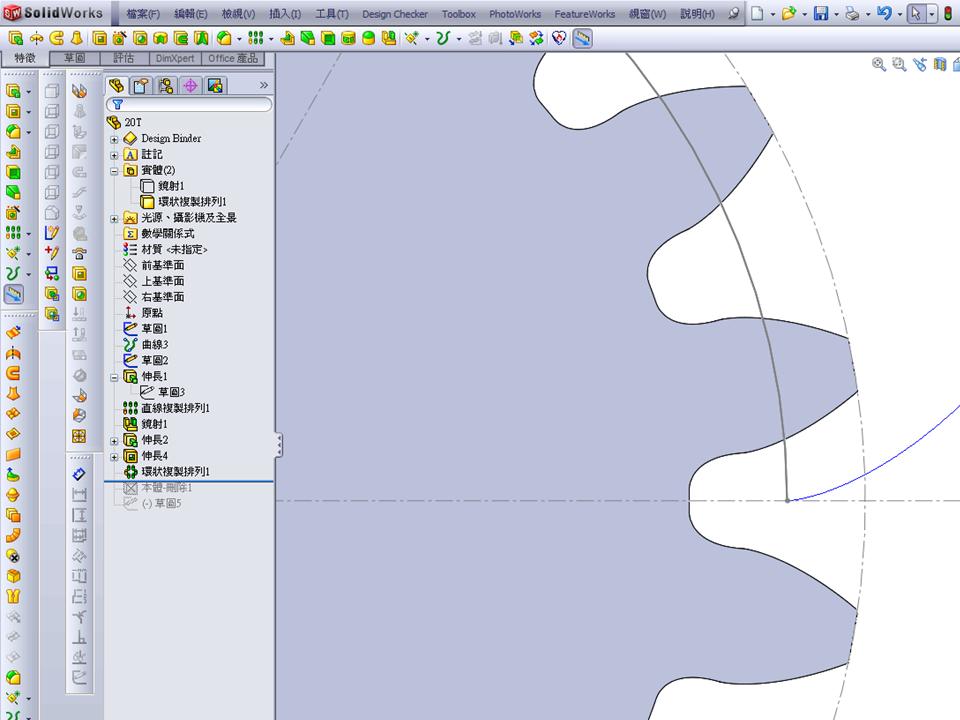Open the 插入(I) menu
Viewport: 960px width, 720px height.
(285, 13)
